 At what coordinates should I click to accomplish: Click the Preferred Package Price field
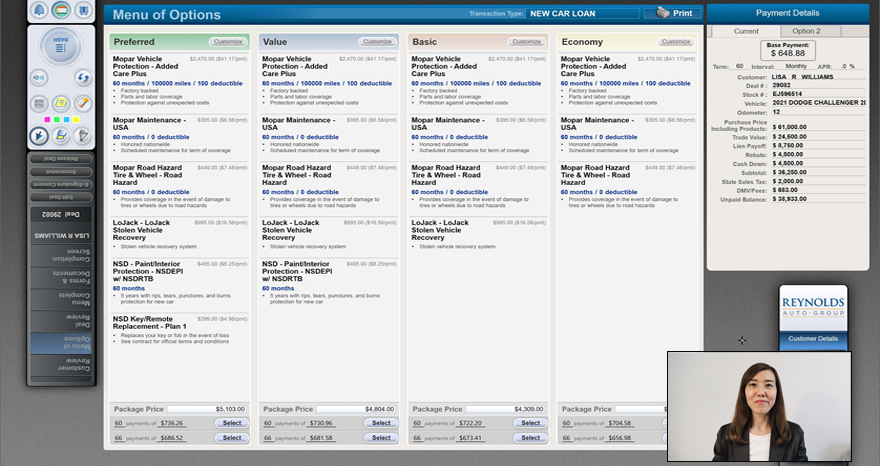206,409
